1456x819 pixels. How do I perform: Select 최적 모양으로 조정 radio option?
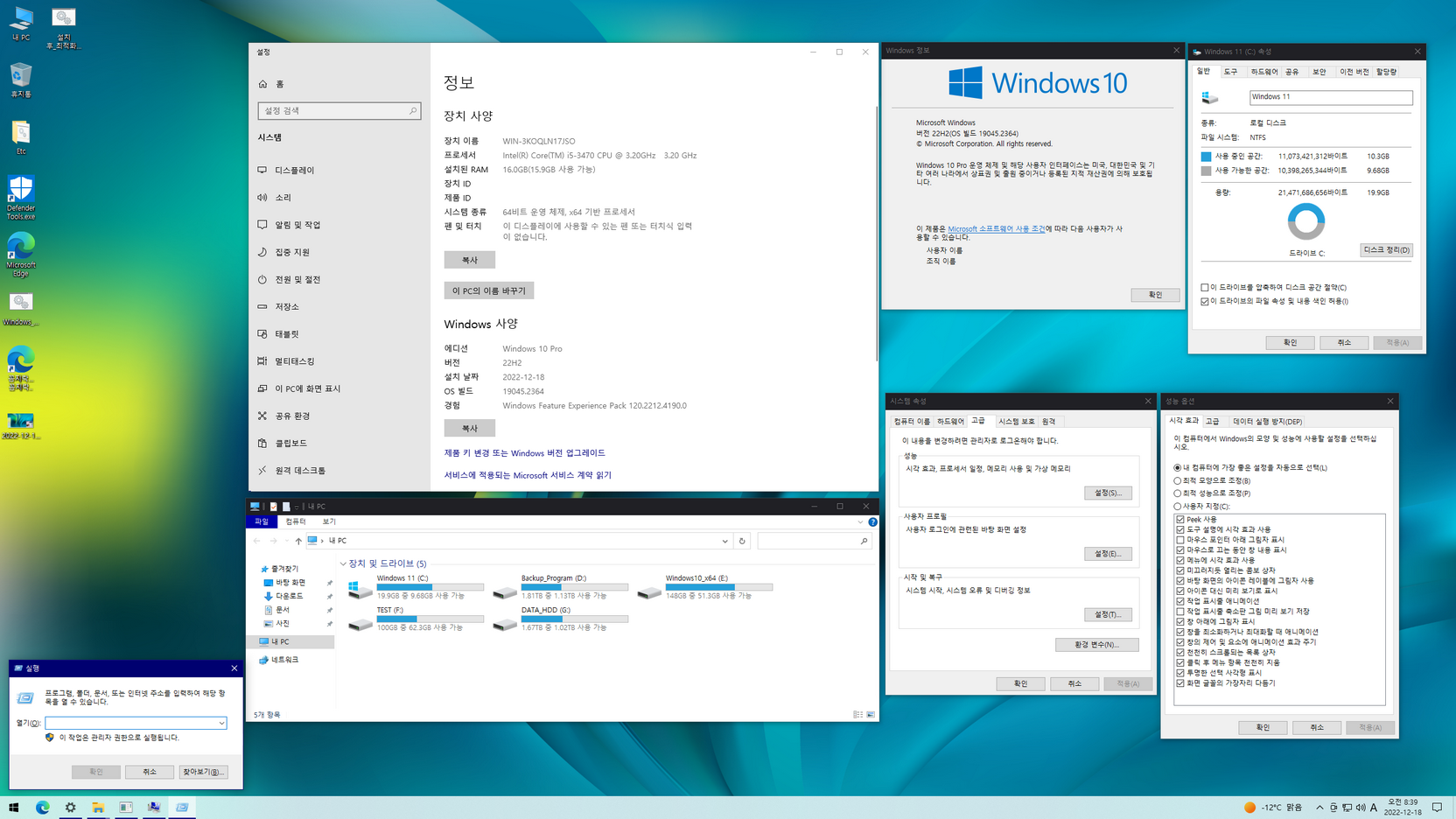point(1213,480)
